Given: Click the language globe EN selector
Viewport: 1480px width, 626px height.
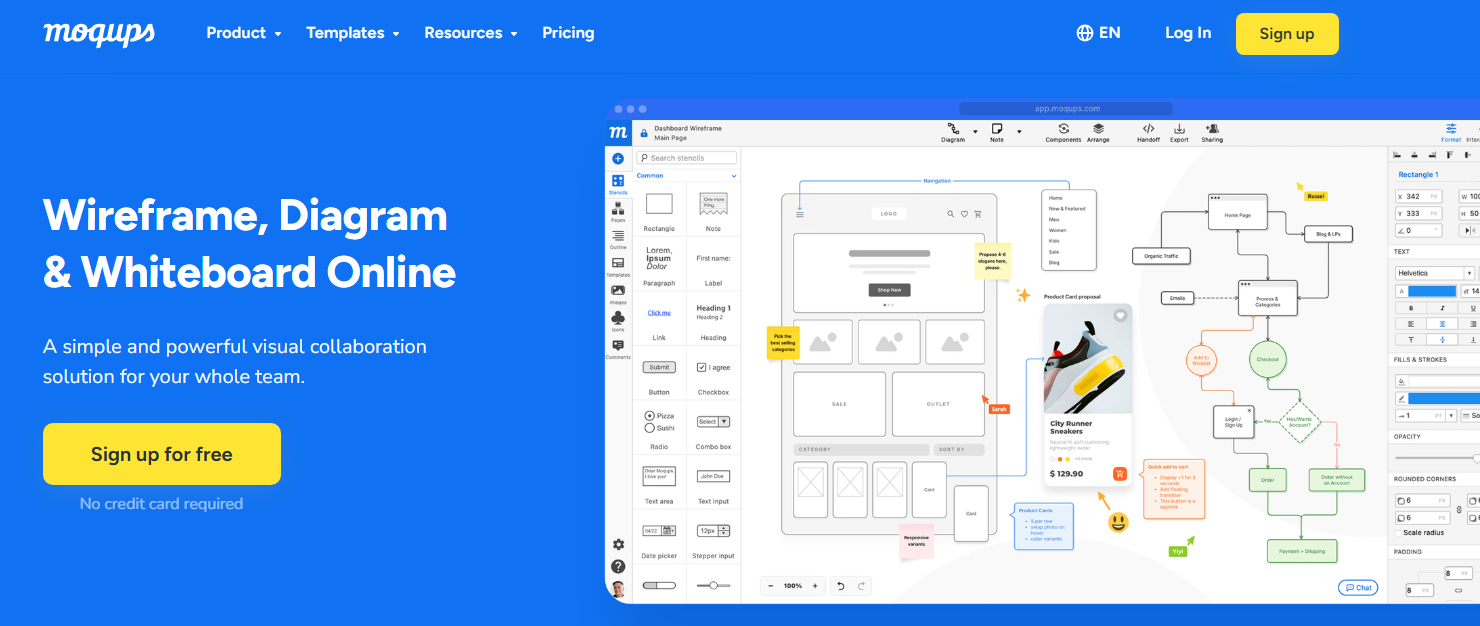Looking at the screenshot, I should pos(1098,33).
